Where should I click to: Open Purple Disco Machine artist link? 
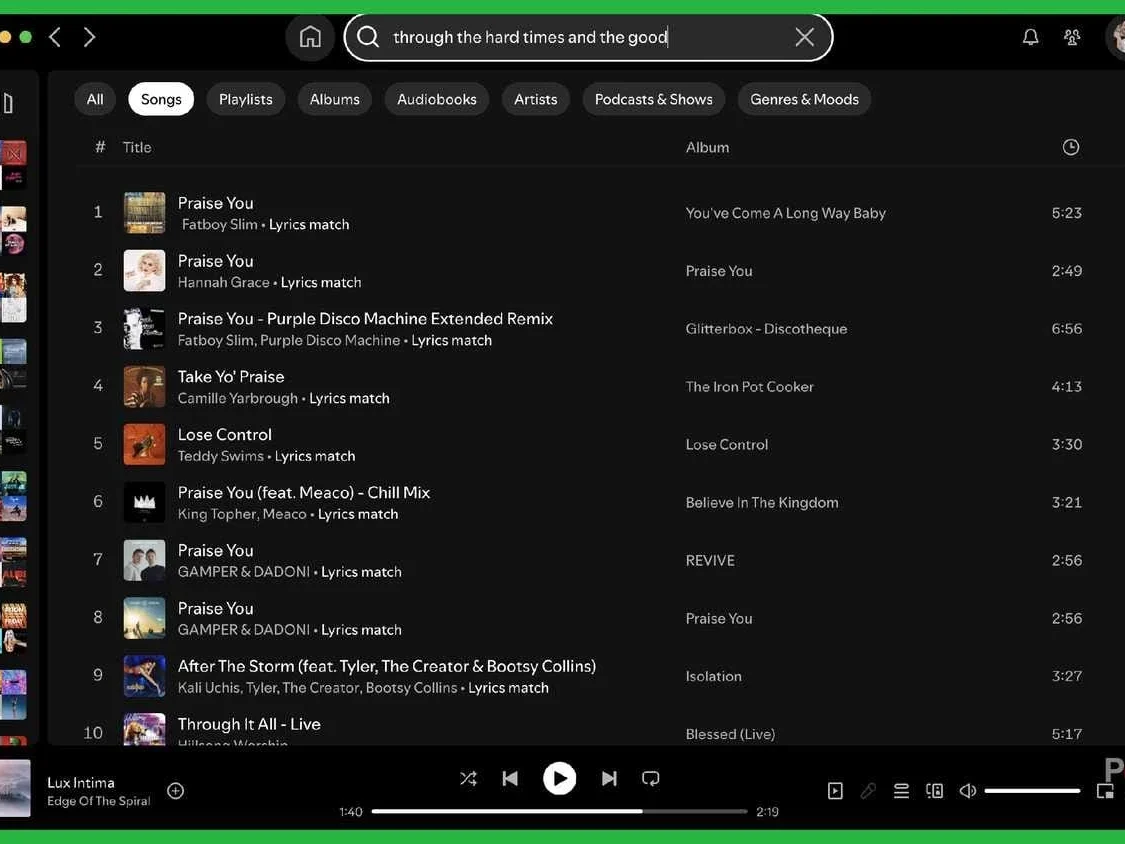pos(330,340)
